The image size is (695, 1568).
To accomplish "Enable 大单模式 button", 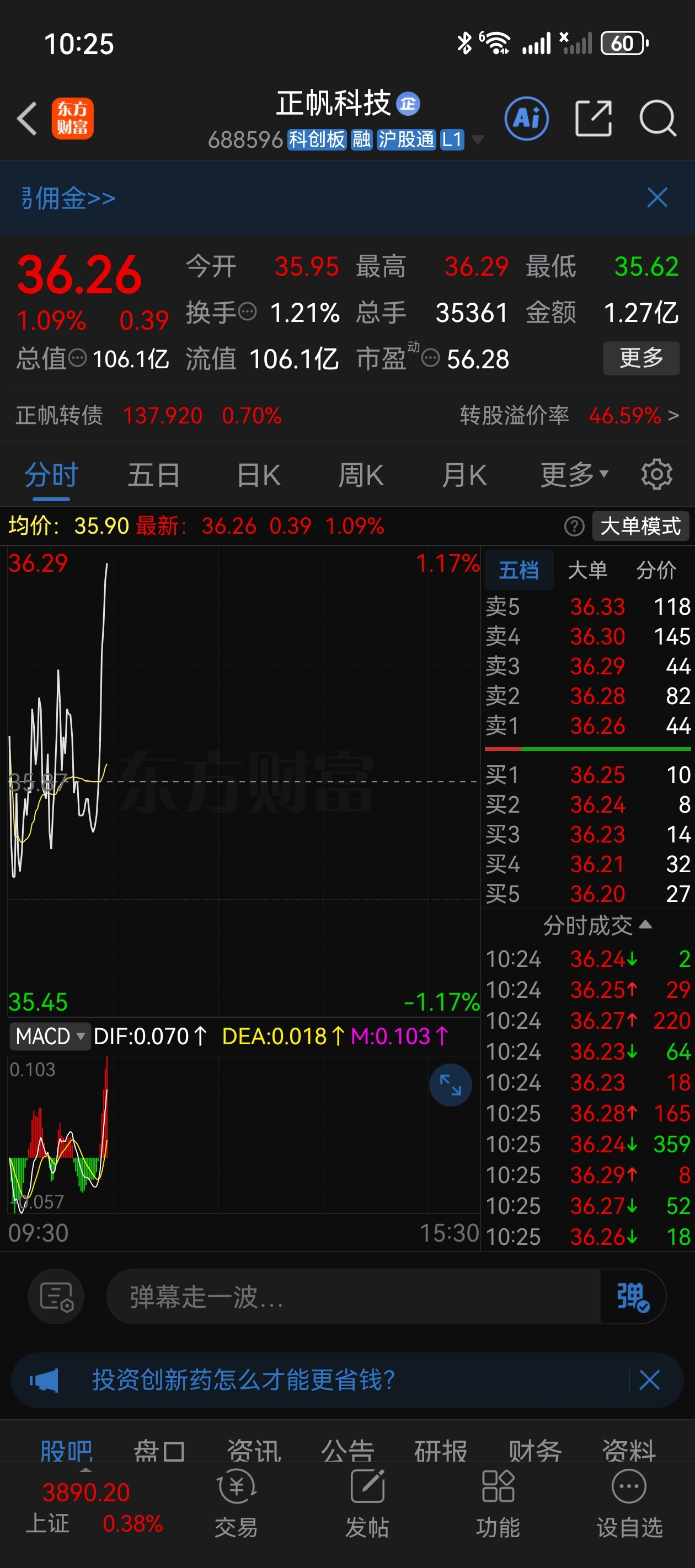I will (x=640, y=526).
